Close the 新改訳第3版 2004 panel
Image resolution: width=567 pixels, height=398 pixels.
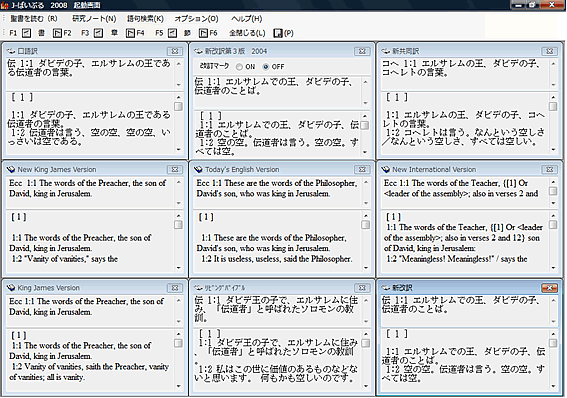[x=362, y=51]
